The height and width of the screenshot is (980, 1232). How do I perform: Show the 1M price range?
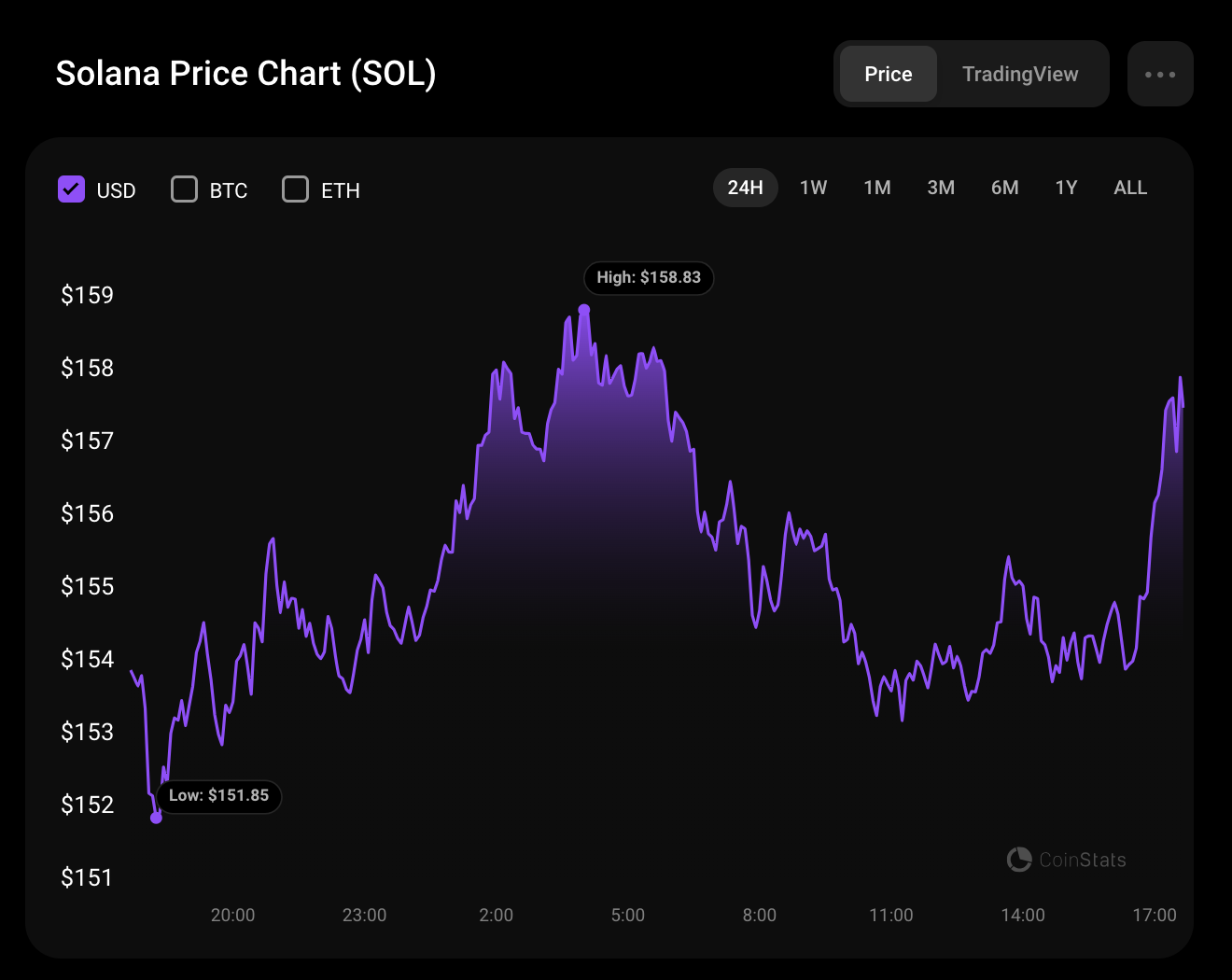[877, 188]
